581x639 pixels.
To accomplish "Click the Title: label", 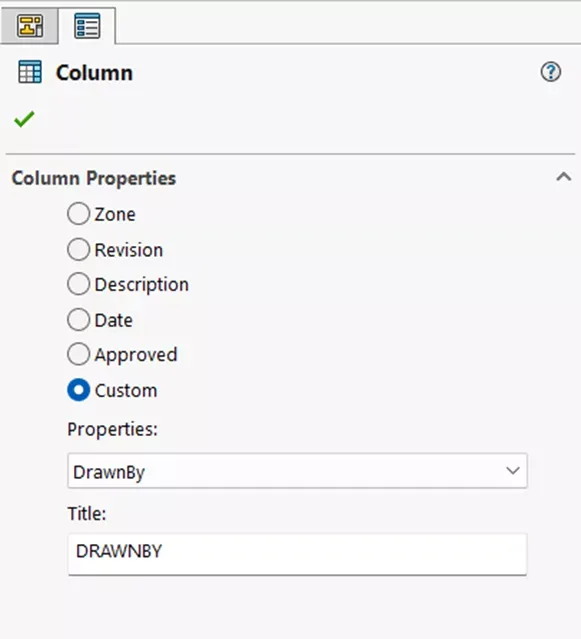I will [x=87, y=513].
